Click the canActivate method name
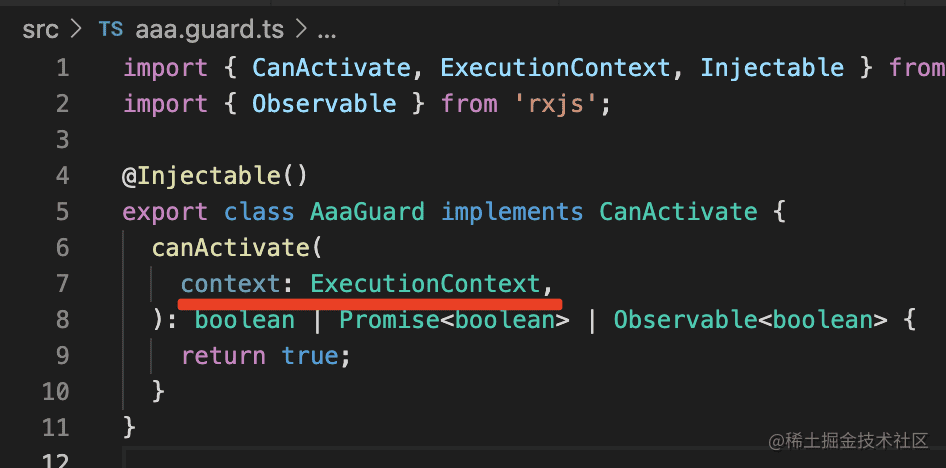Viewport: 946px width, 468px height. (229, 248)
